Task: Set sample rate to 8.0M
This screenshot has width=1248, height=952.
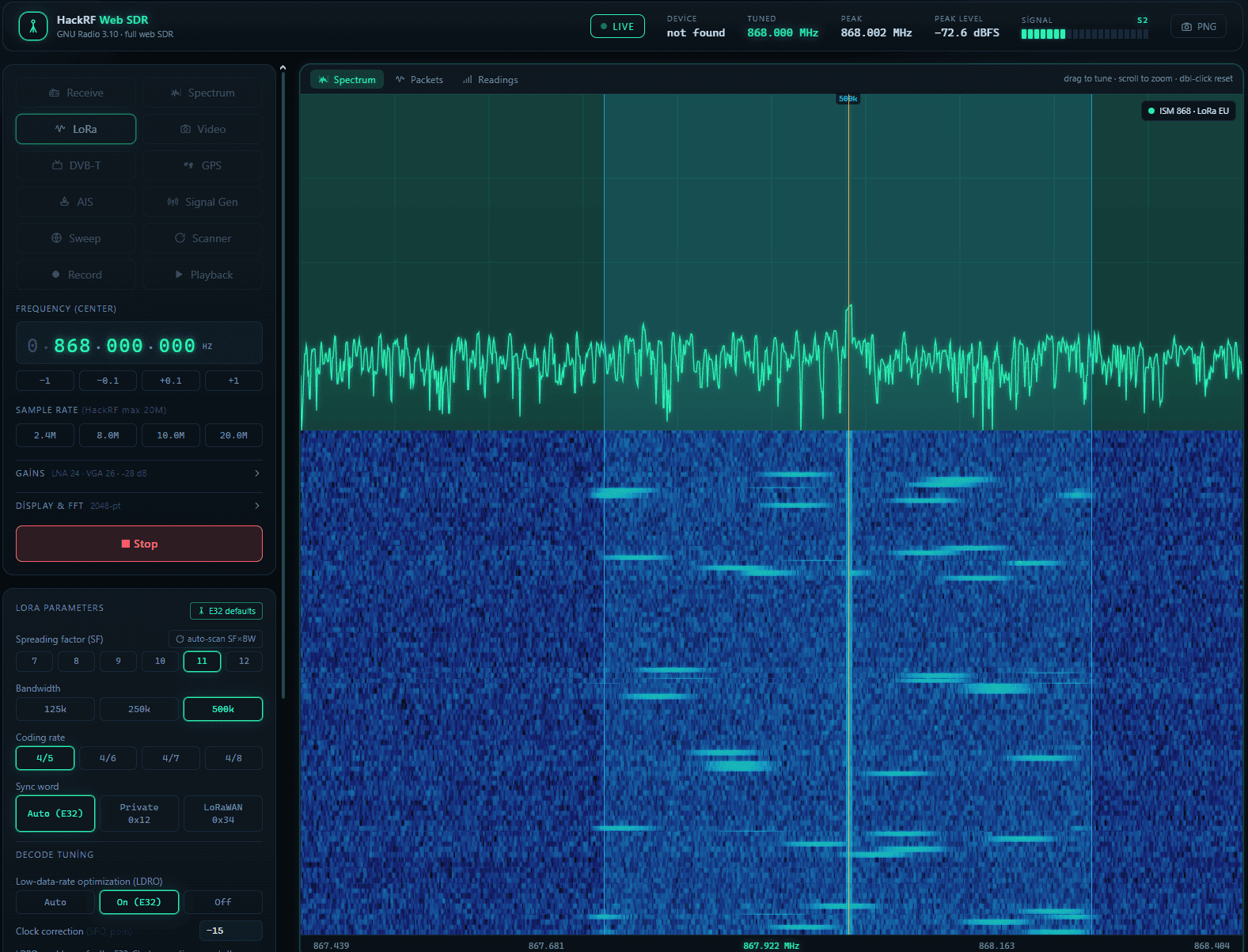Action: pyautogui.click(x=108, y=435)
